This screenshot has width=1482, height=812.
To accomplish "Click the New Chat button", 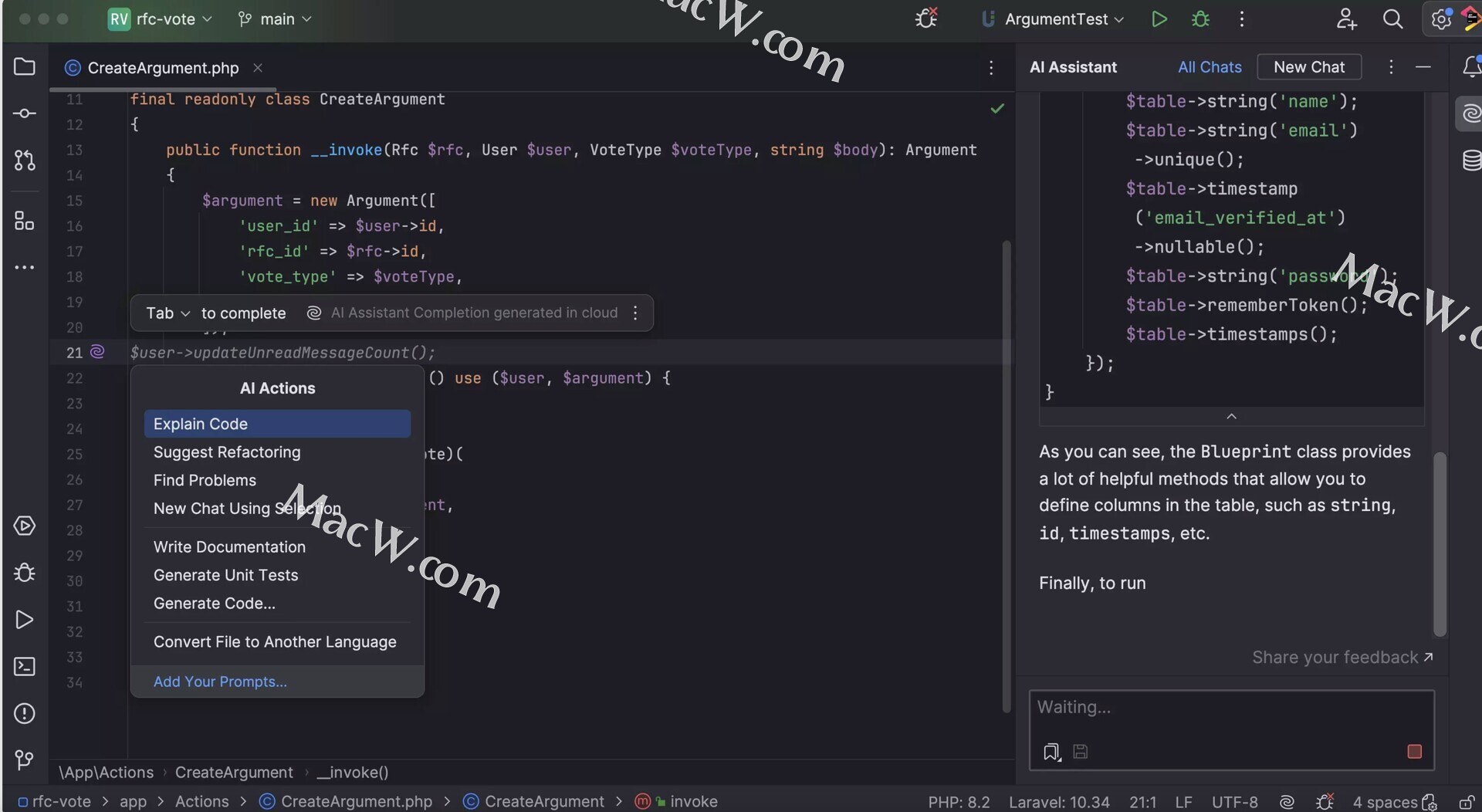I will click(1308, 67).
